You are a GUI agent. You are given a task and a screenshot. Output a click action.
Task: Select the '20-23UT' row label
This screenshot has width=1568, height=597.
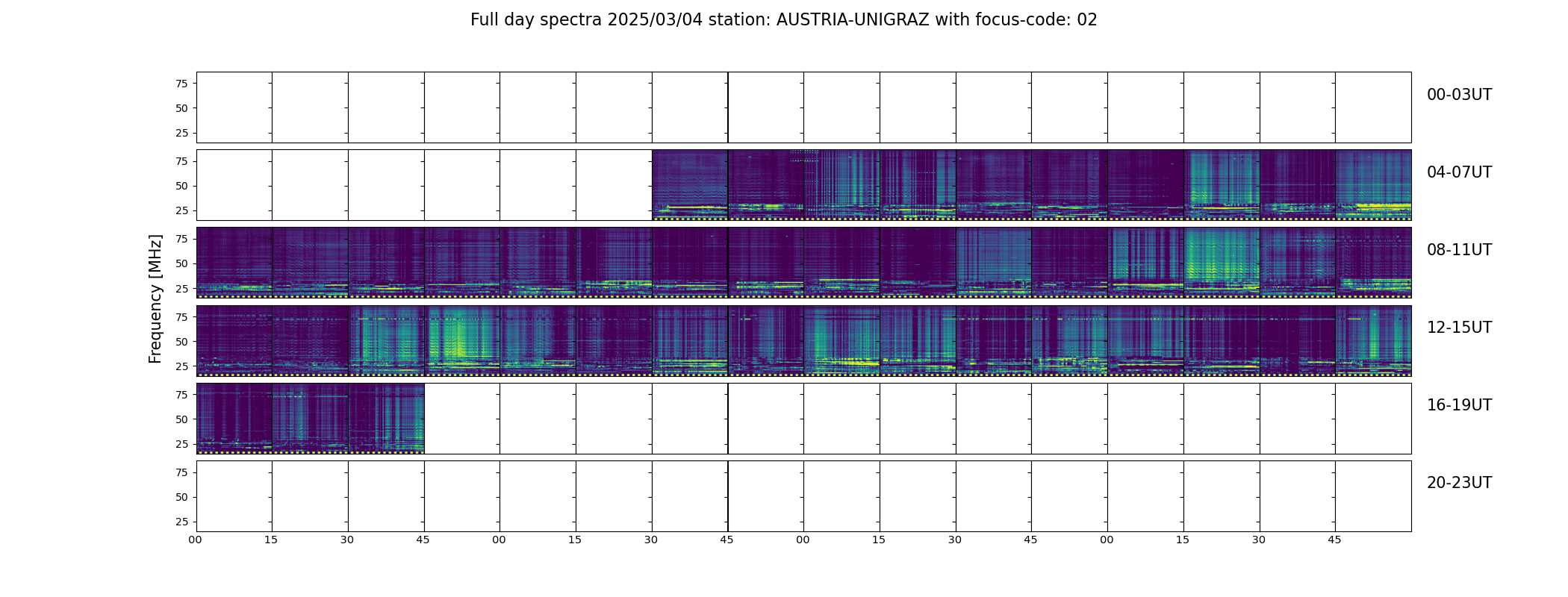click(x=1459, y=483)
